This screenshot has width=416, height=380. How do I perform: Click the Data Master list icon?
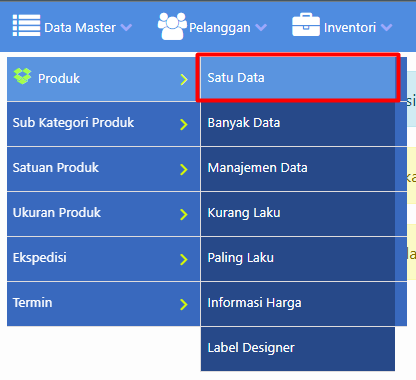[26, 25]
